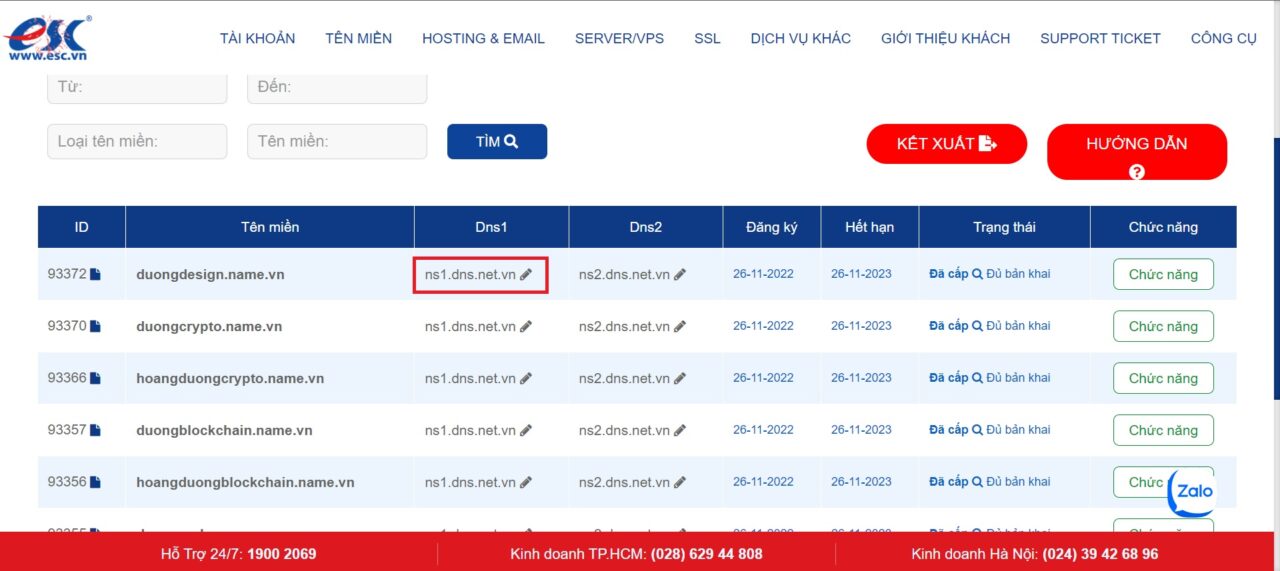1280x571 pixels.
Task: Open the SERVER/VPS menu
Action: point(619,39)
